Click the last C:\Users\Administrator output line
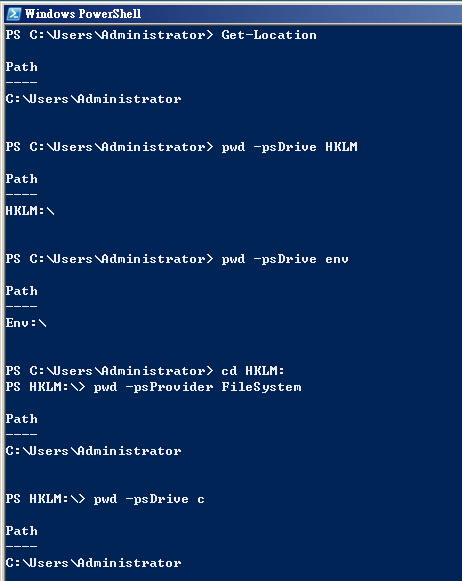 pyautogui.click(x=93, y=563)
